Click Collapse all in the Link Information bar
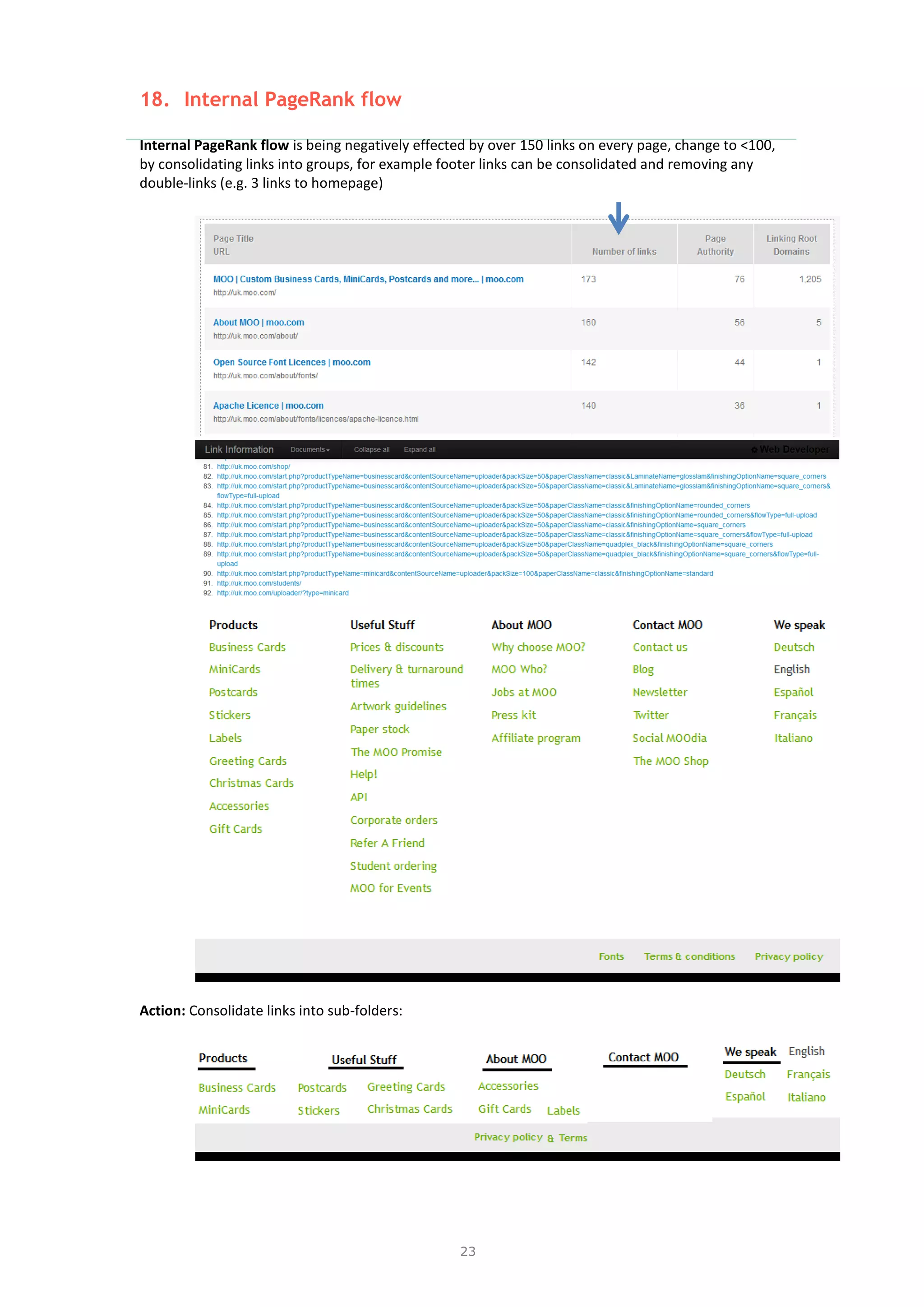924x1307 pixels. coord(371,450)
